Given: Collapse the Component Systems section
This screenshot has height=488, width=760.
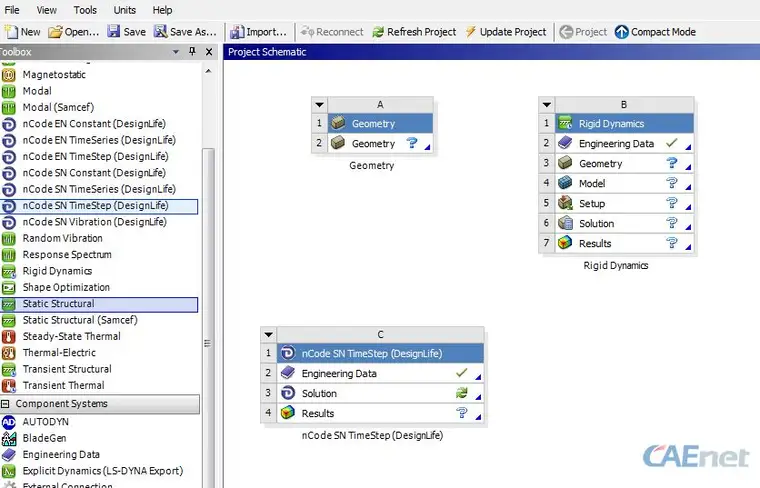Looking at the screenshot, I should [x=5, y=404].
